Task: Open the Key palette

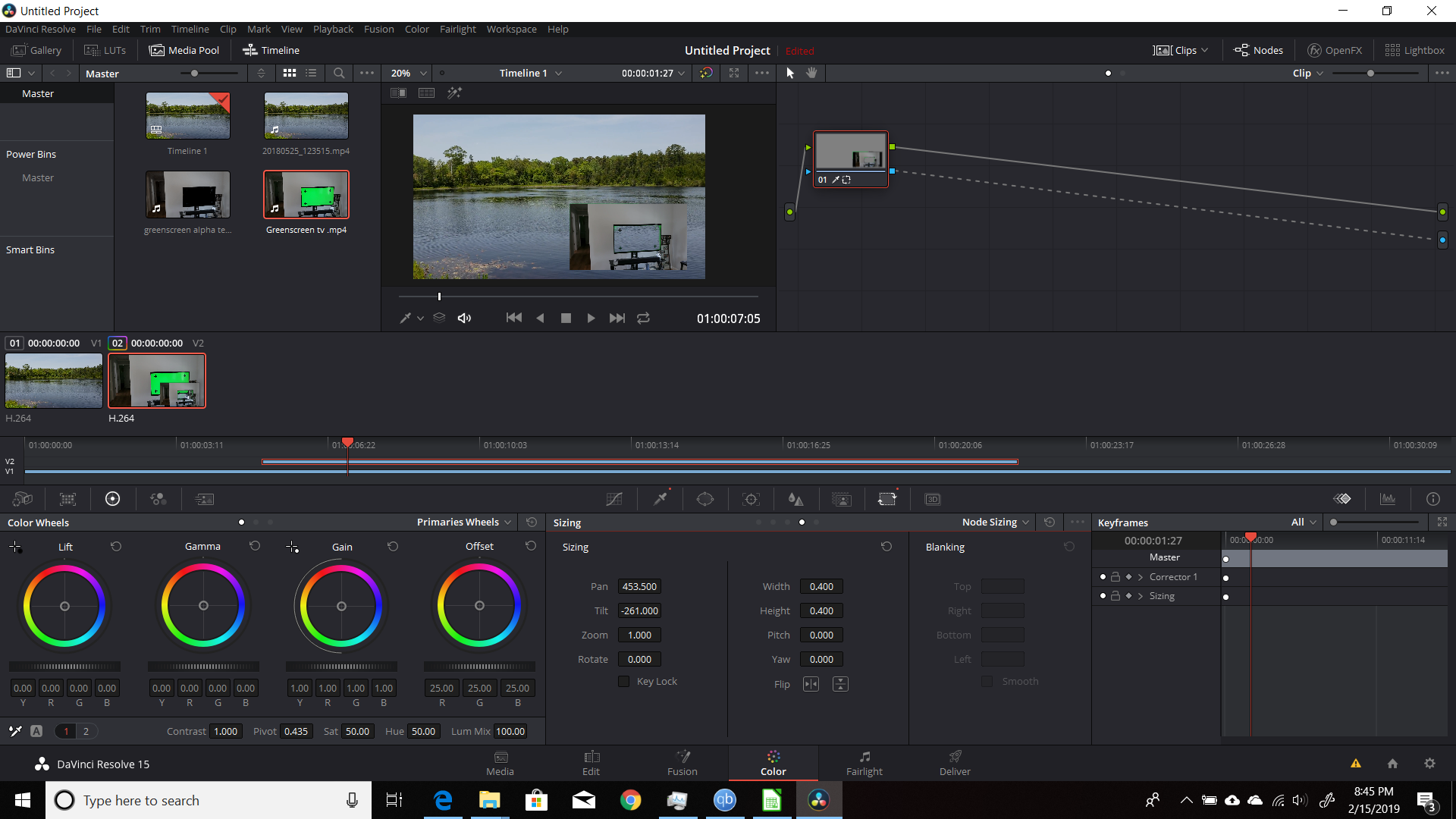Action: click(x=842, y=499)
